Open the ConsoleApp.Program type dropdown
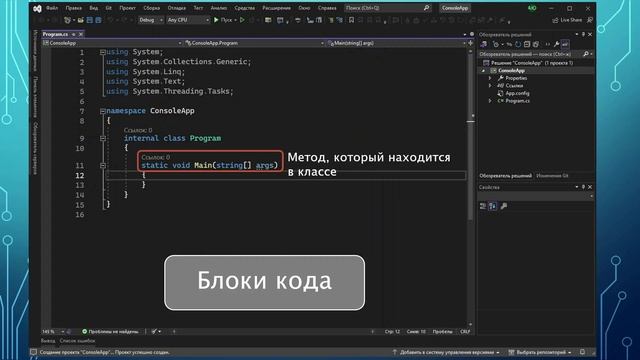Screen dimensions: 640x360 pyautogui.click(x=254, y=43)
